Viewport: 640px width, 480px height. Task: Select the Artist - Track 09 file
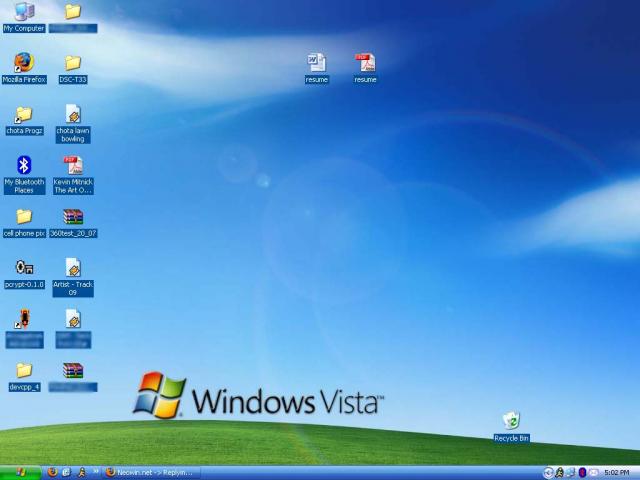(73, 277)
